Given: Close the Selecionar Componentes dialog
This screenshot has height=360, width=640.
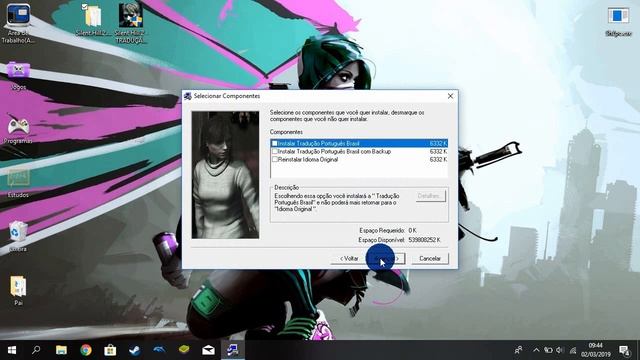Looking at the screenshot, I should (450, 96).
